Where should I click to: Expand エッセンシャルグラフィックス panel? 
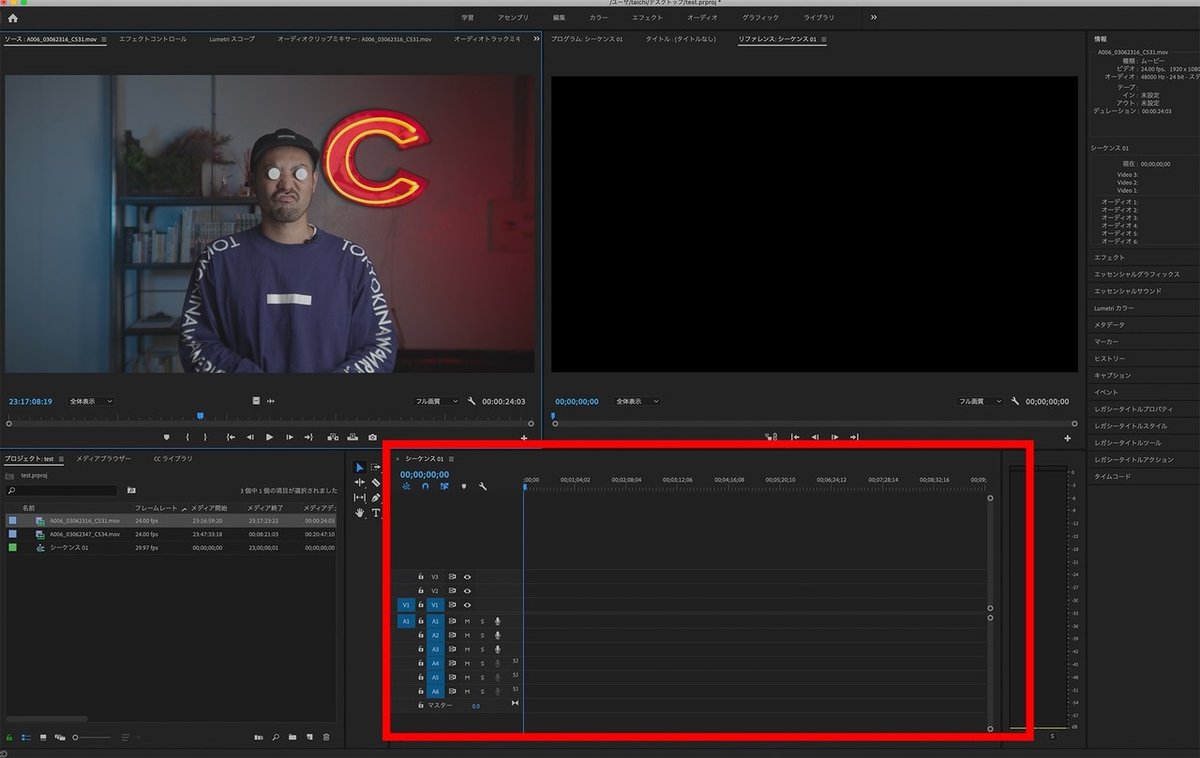(1137, 274)
